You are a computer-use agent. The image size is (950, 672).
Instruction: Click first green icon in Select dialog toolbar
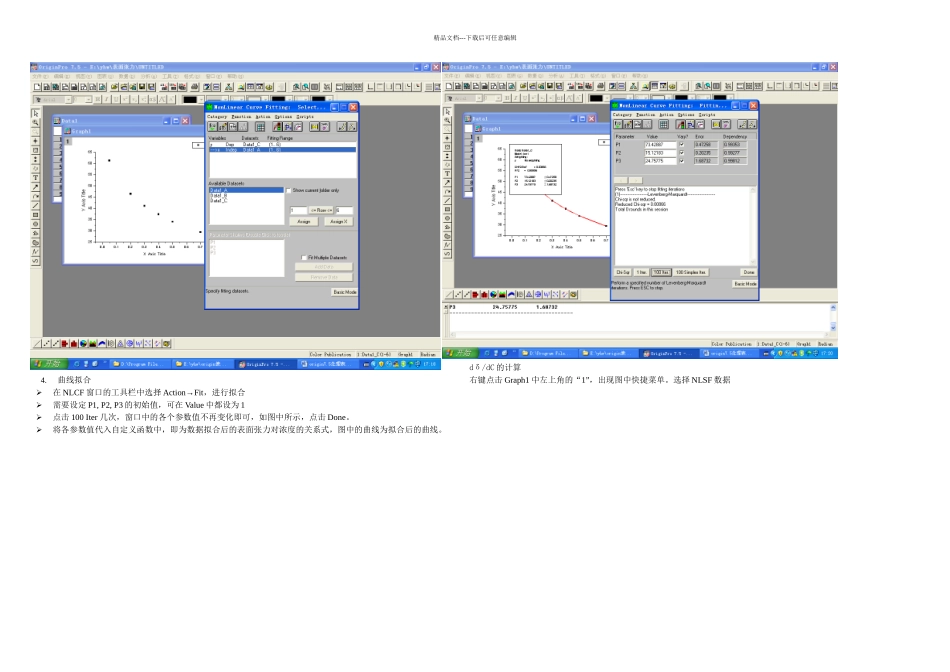[213, 127]
